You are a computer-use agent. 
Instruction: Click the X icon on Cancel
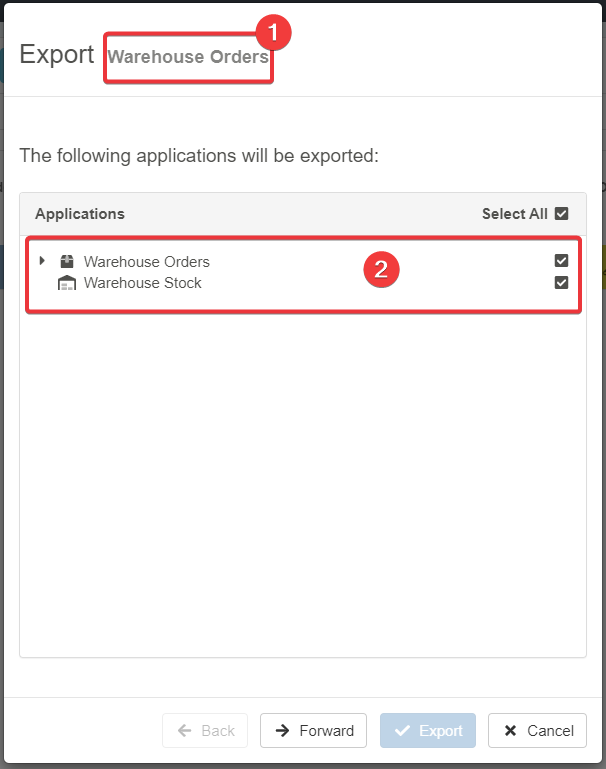(510, 731)
